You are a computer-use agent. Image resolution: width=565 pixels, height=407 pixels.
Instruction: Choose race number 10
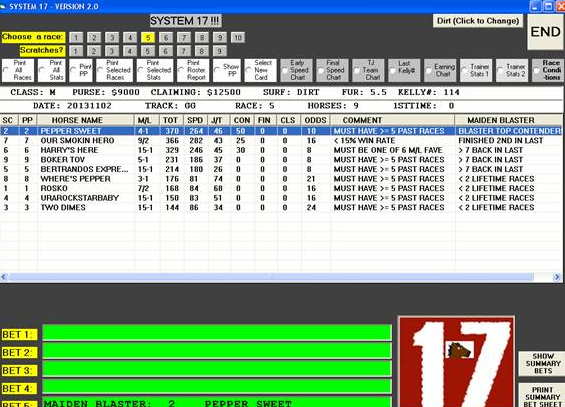point(238,37)
